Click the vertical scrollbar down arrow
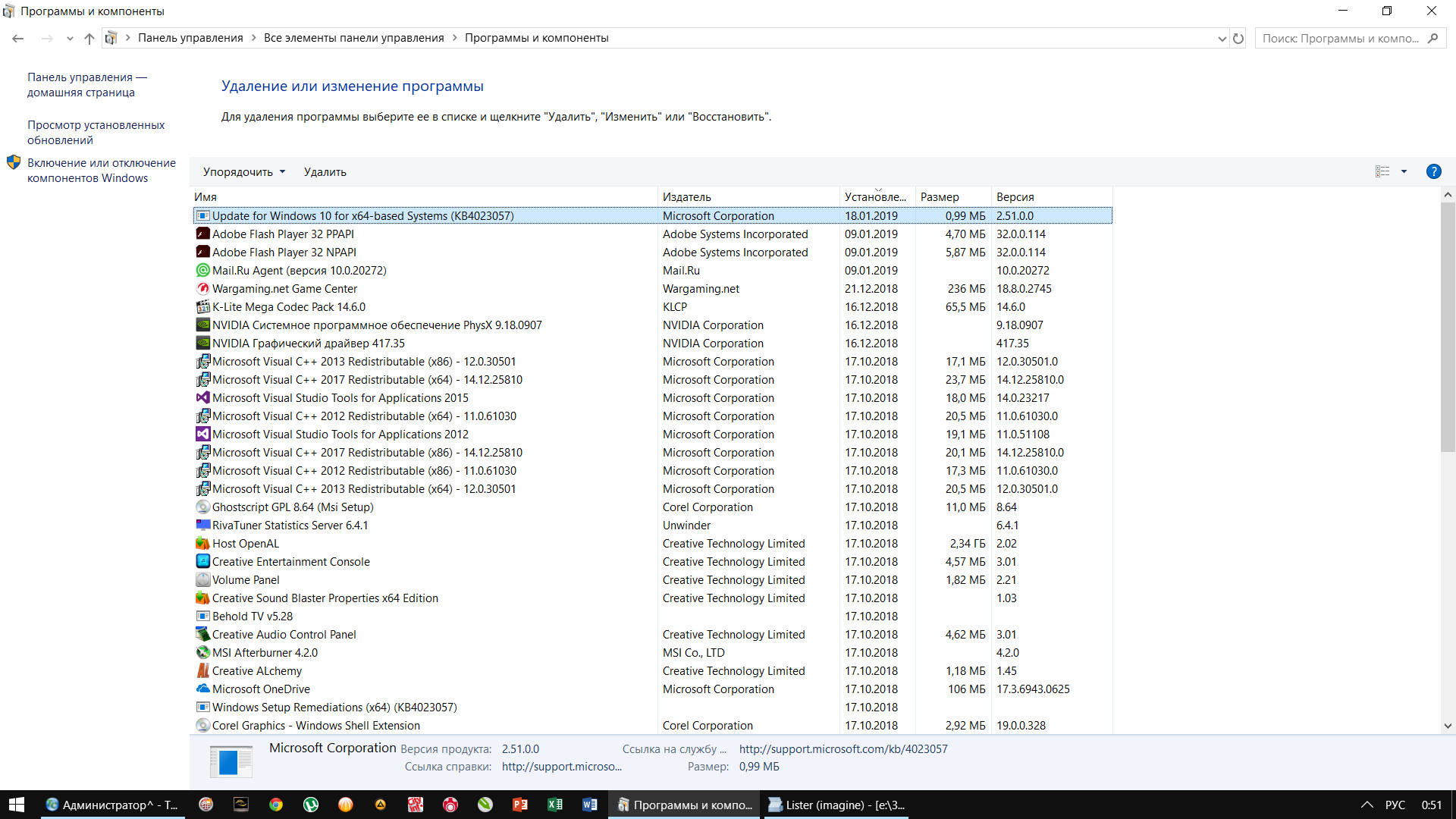 pos(1448,726)
